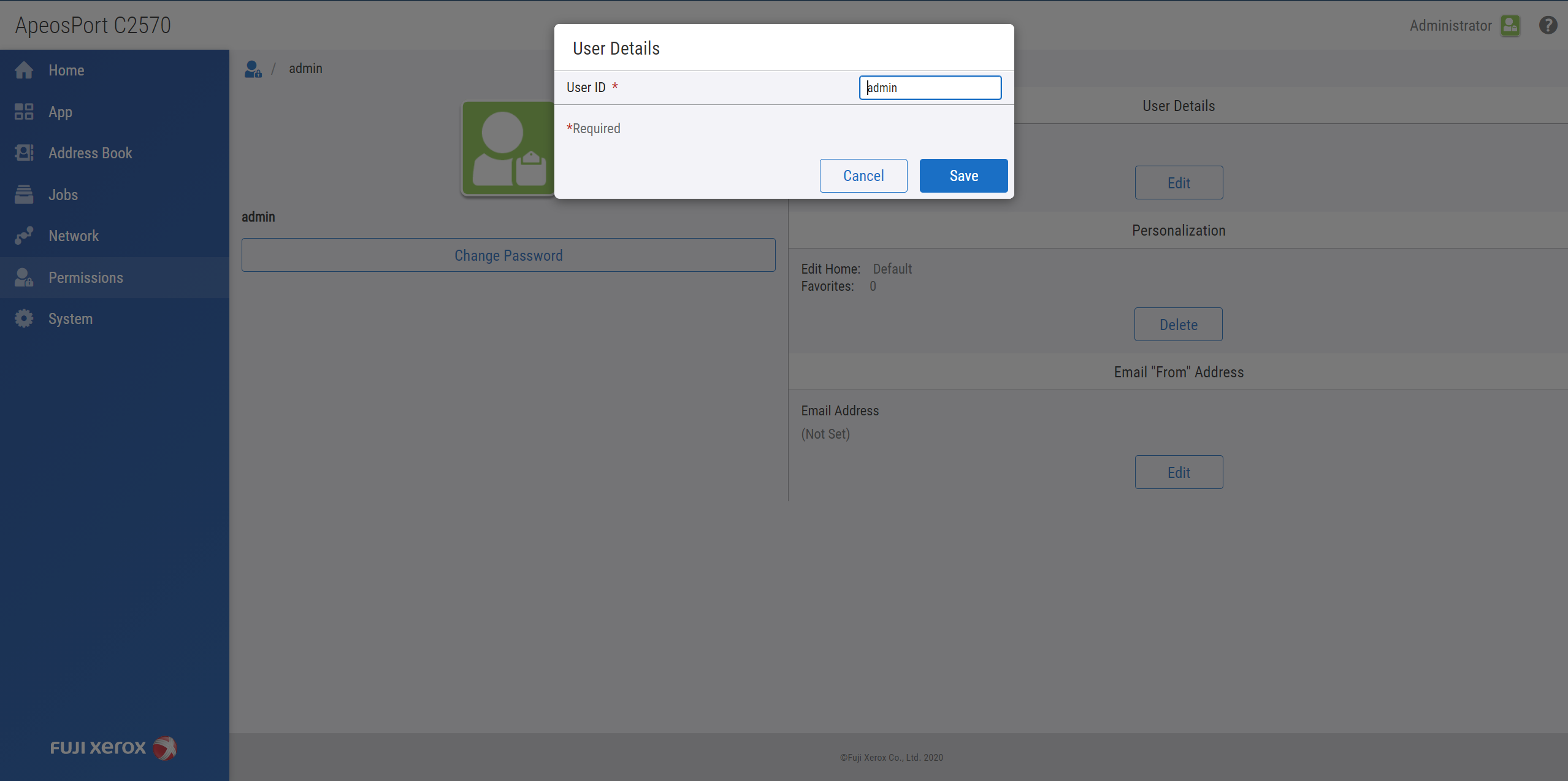Click the Network connection icon

[24, 236]
